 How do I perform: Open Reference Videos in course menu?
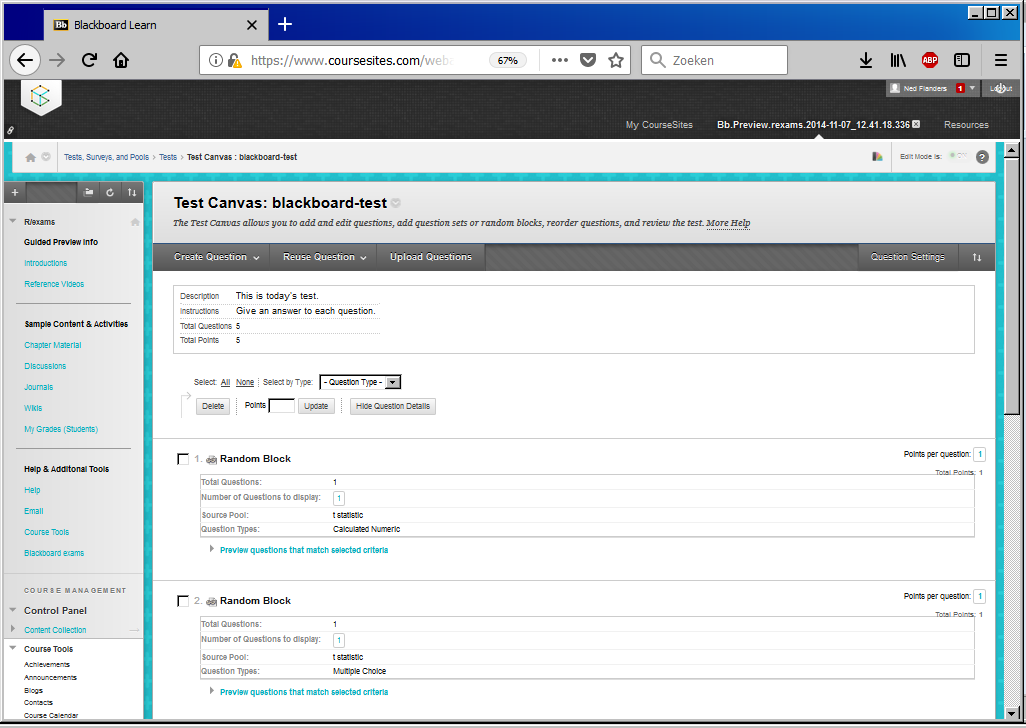54,284
